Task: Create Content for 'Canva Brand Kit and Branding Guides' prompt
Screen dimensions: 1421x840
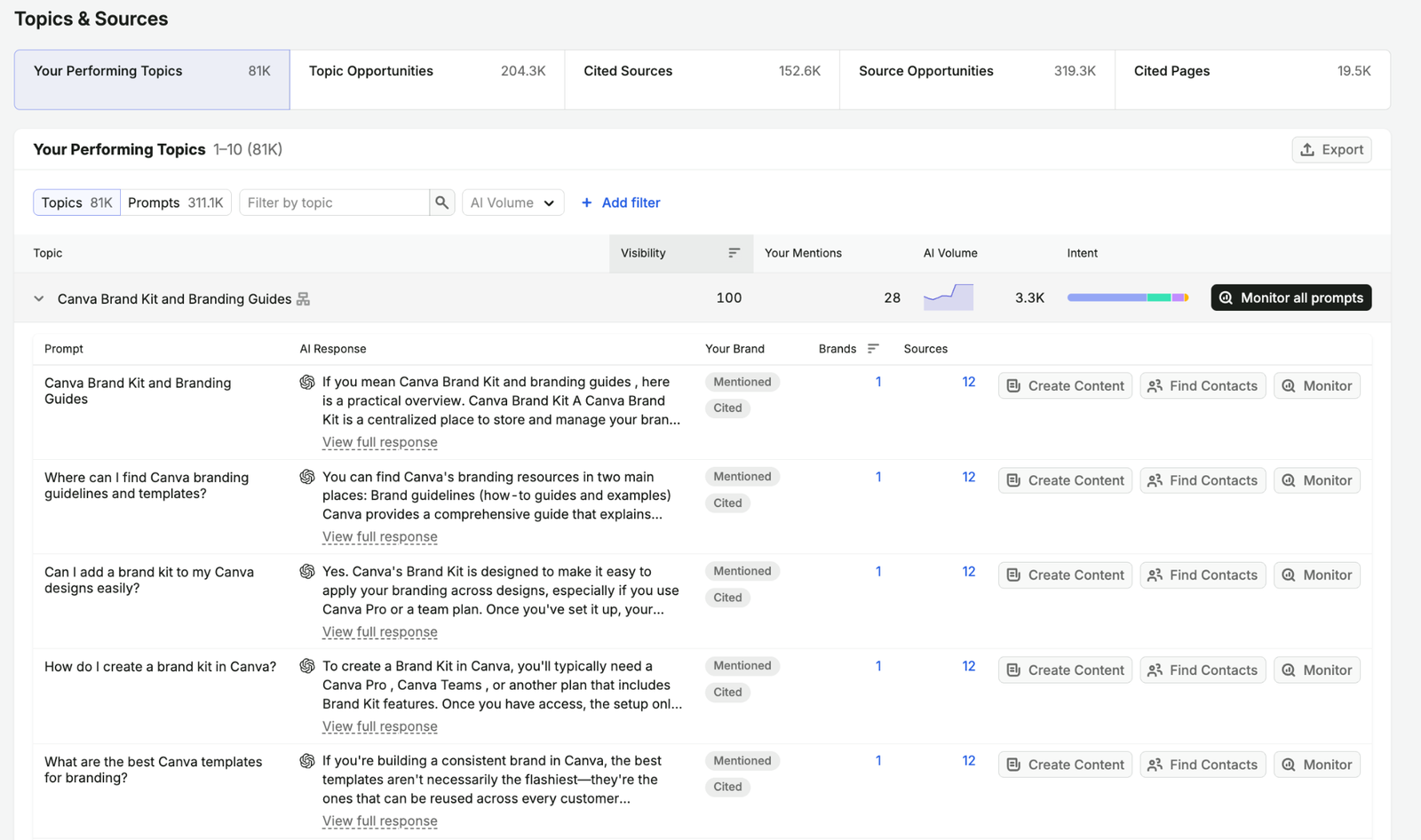Action: click(1065, 385)
